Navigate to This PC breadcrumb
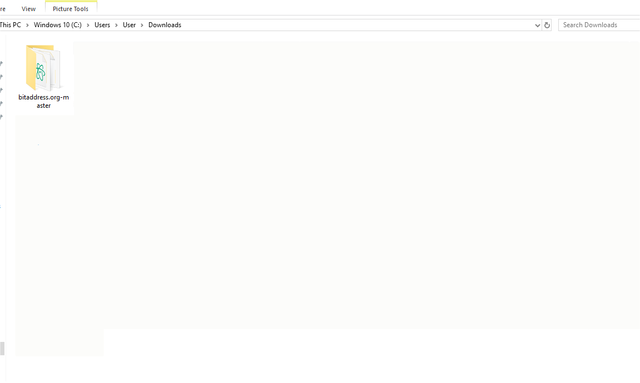The height and width of the screenshot is (383, 640). pyautogui.click(x=11, y=25)
